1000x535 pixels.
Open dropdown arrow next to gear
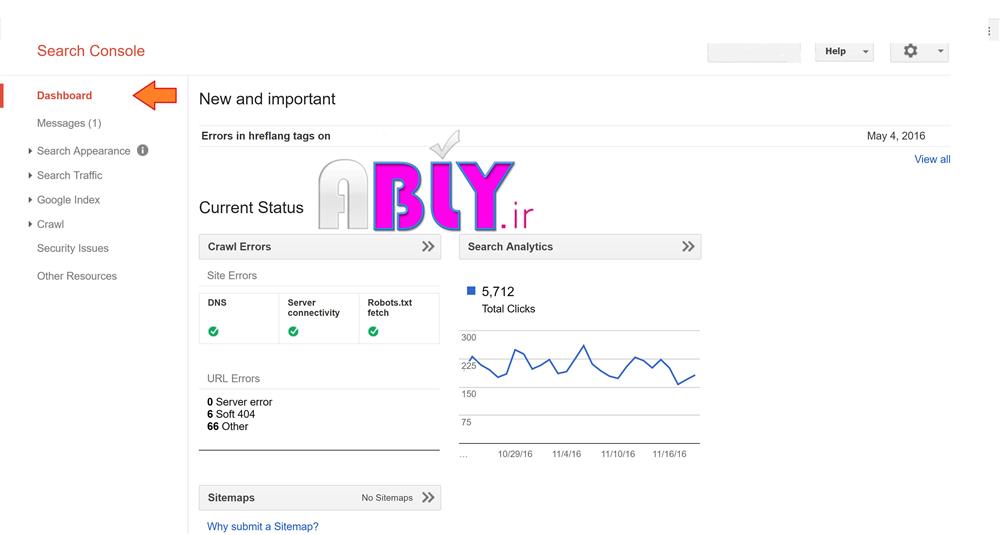click(940, 51)
